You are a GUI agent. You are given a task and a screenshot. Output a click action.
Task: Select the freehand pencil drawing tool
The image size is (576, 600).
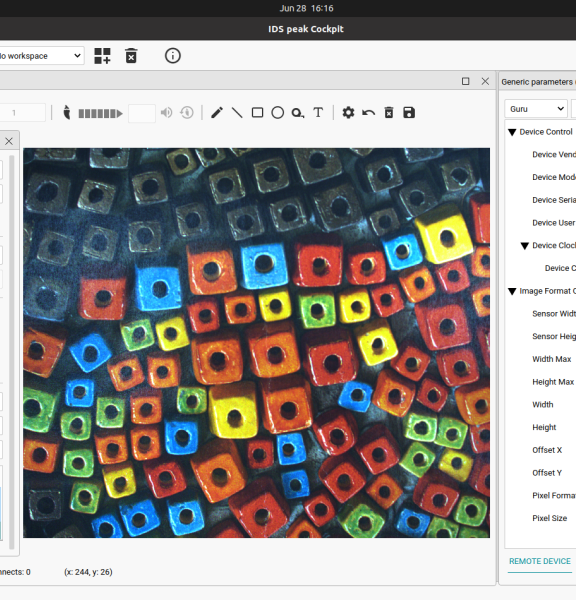tap(217, 112)
